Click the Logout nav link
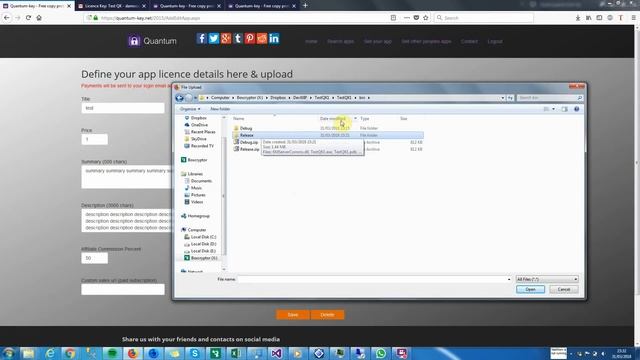 point(495,42)
